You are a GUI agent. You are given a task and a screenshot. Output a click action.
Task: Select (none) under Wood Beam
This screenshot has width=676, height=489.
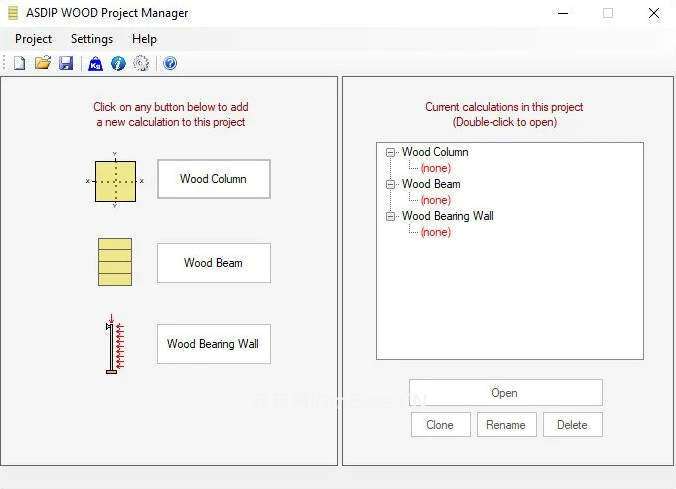[436, 200]
